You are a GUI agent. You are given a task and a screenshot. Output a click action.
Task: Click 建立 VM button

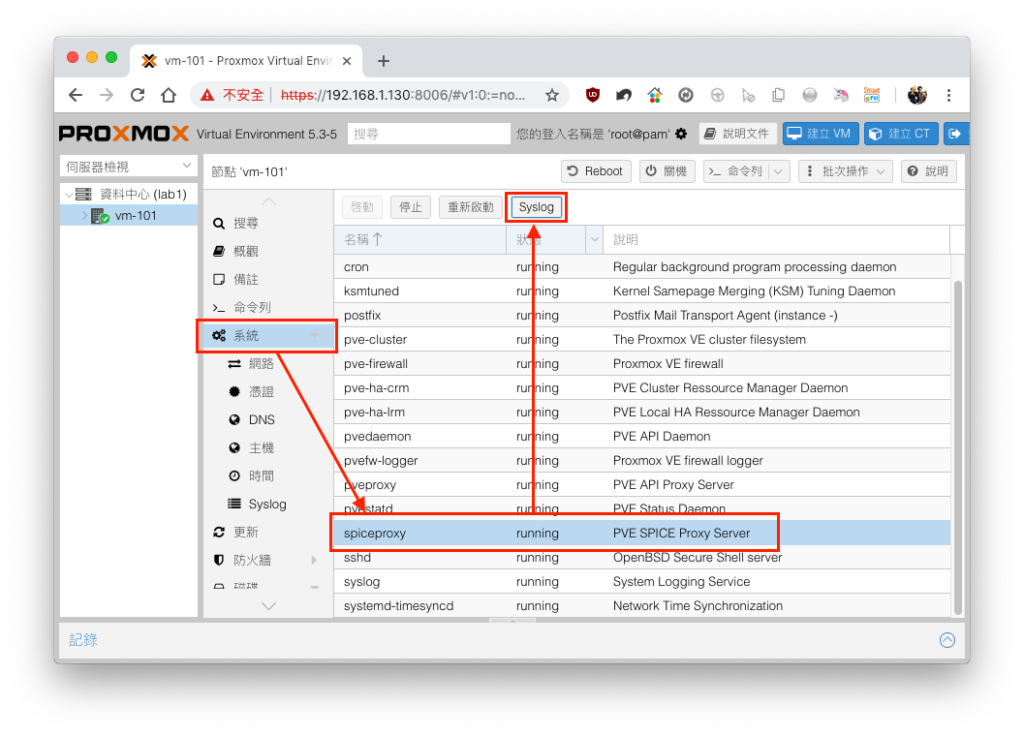point(820,134)
